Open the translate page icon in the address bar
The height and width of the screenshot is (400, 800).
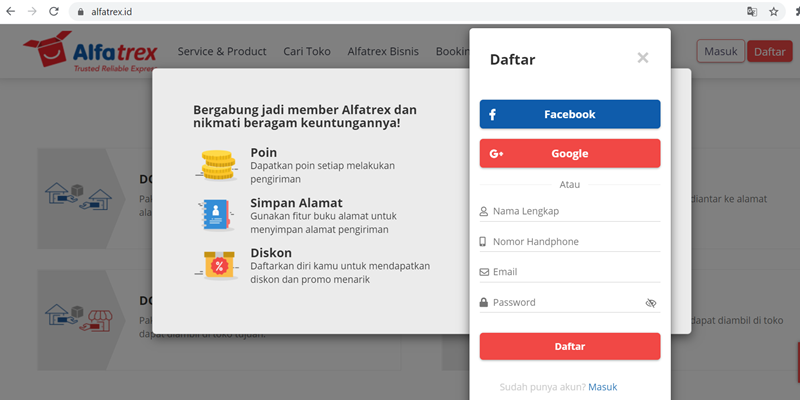[752, 12]
